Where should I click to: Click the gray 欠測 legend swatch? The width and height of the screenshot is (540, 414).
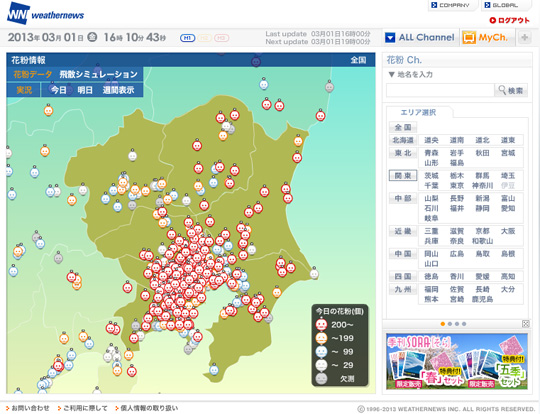click(x=321, y=379)
